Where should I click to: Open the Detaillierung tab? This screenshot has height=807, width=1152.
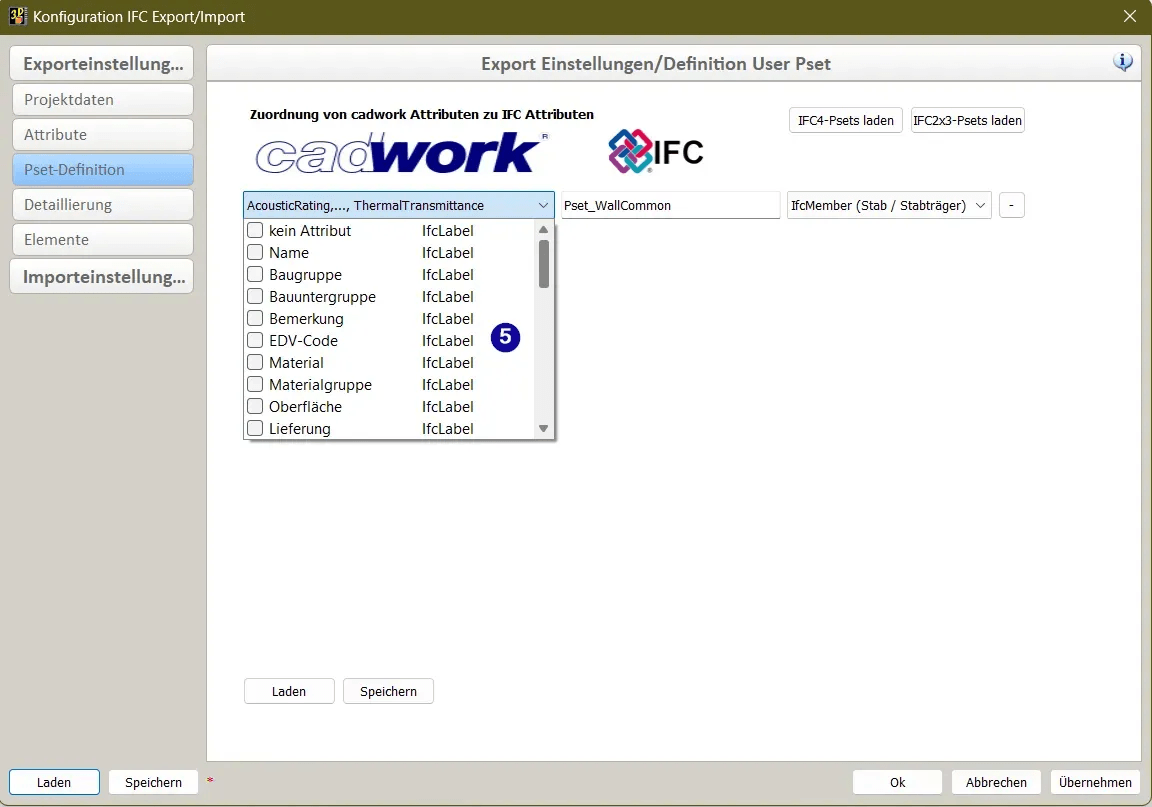click(x=102, y=205)
